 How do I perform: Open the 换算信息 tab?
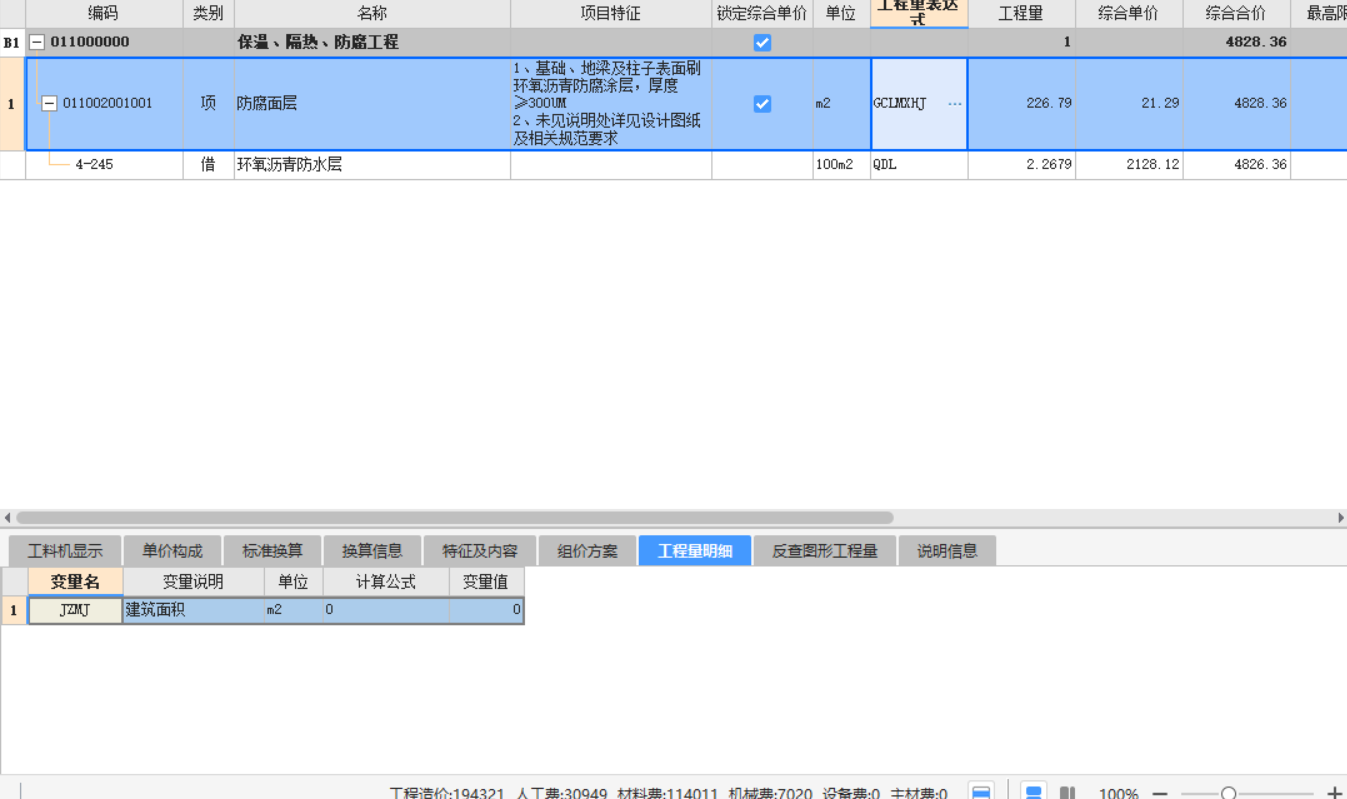coord(372,551)
